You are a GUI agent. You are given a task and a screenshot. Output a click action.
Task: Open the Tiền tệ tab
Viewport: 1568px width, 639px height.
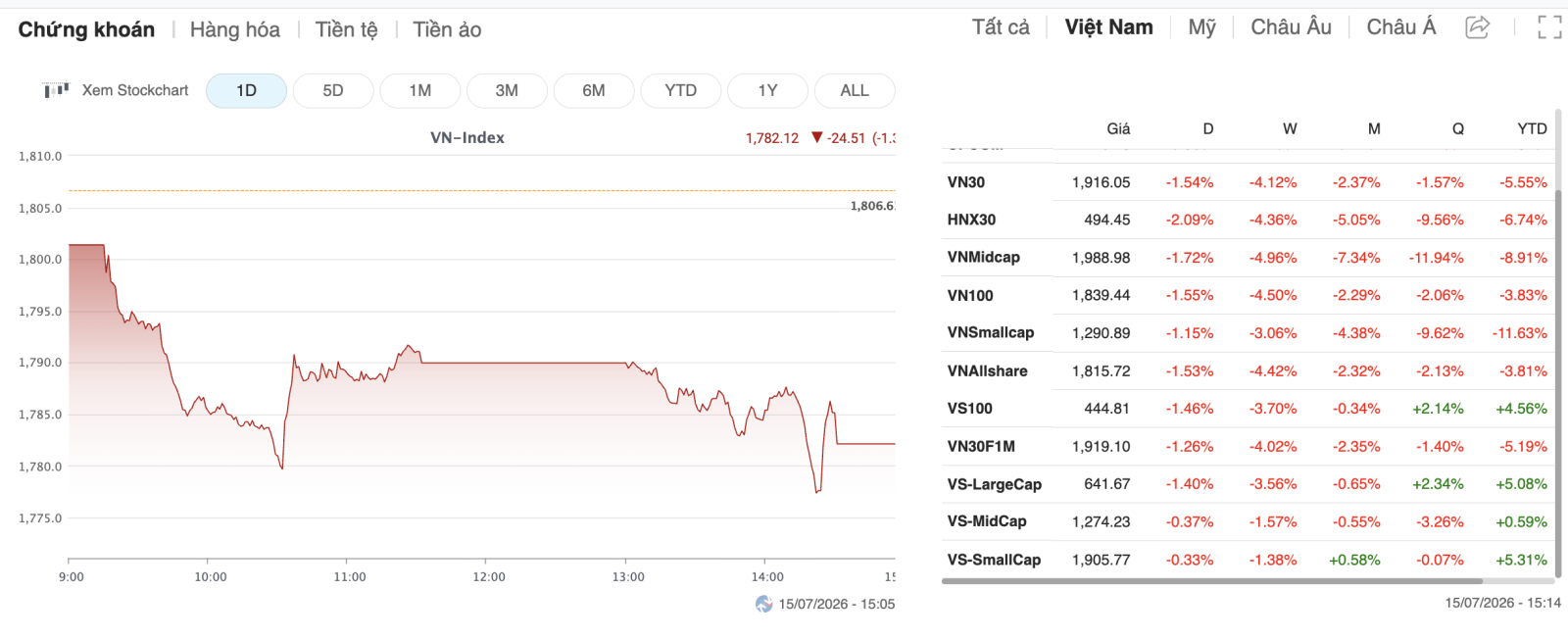346,29
